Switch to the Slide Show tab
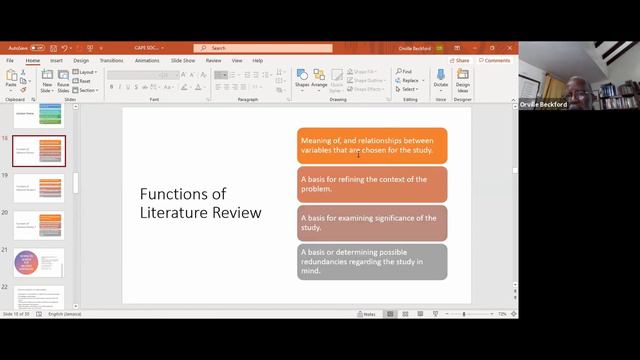This screenshot has height=360, width=640. click(x=183, y=60)
